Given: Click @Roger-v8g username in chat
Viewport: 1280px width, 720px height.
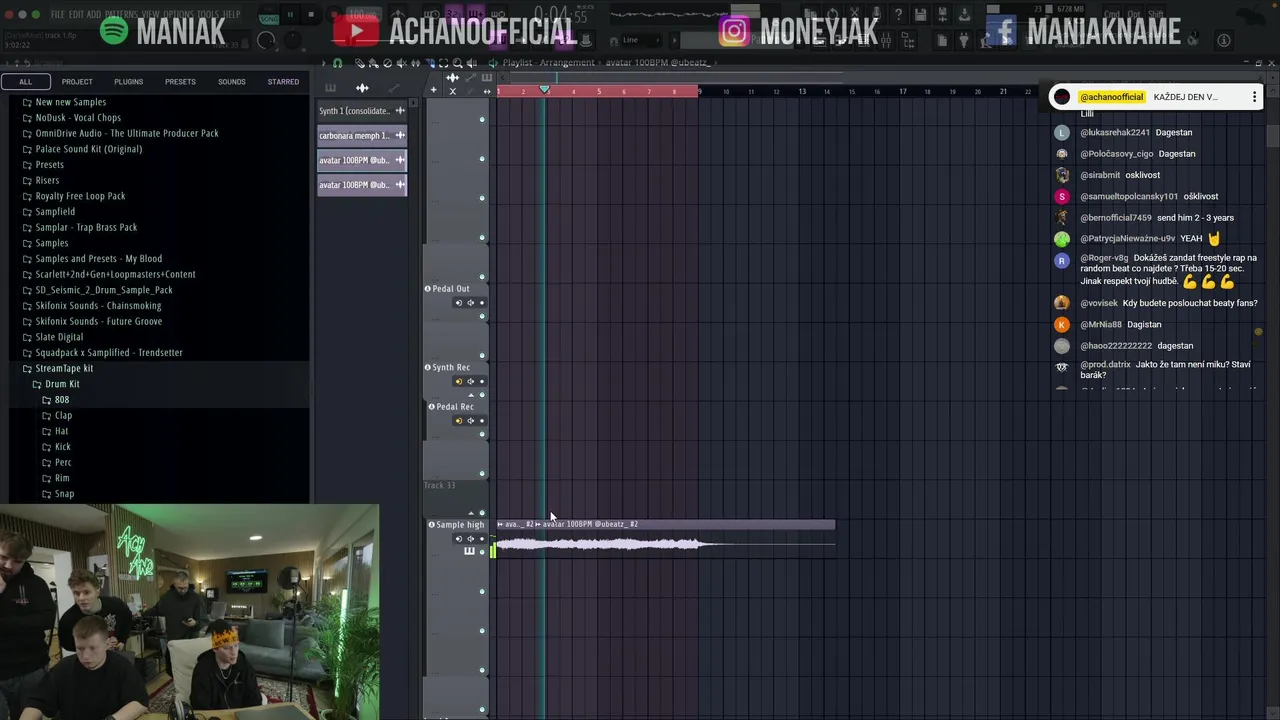Looking at the screenshot, I should [x=1104, y=258].
